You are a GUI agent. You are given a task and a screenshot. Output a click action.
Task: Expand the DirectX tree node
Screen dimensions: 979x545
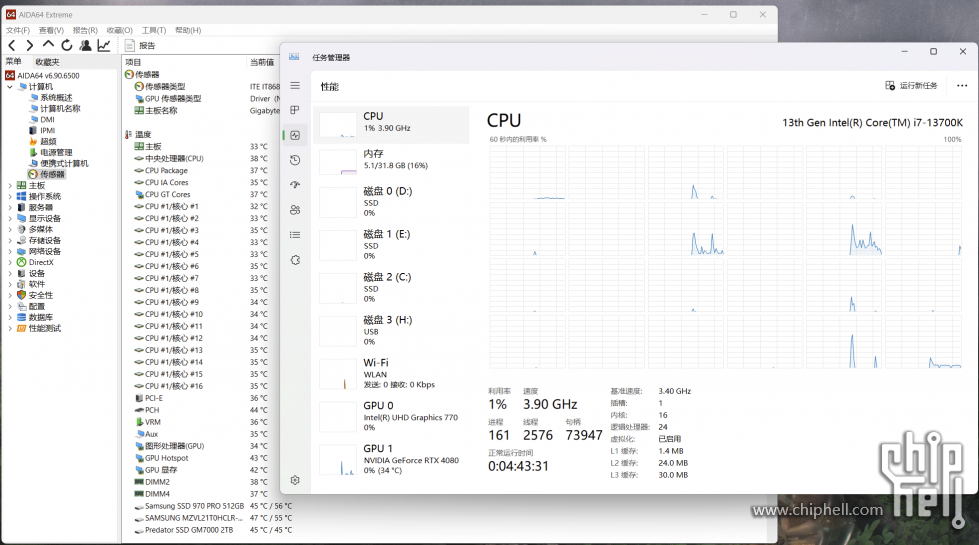pos(10,262)
